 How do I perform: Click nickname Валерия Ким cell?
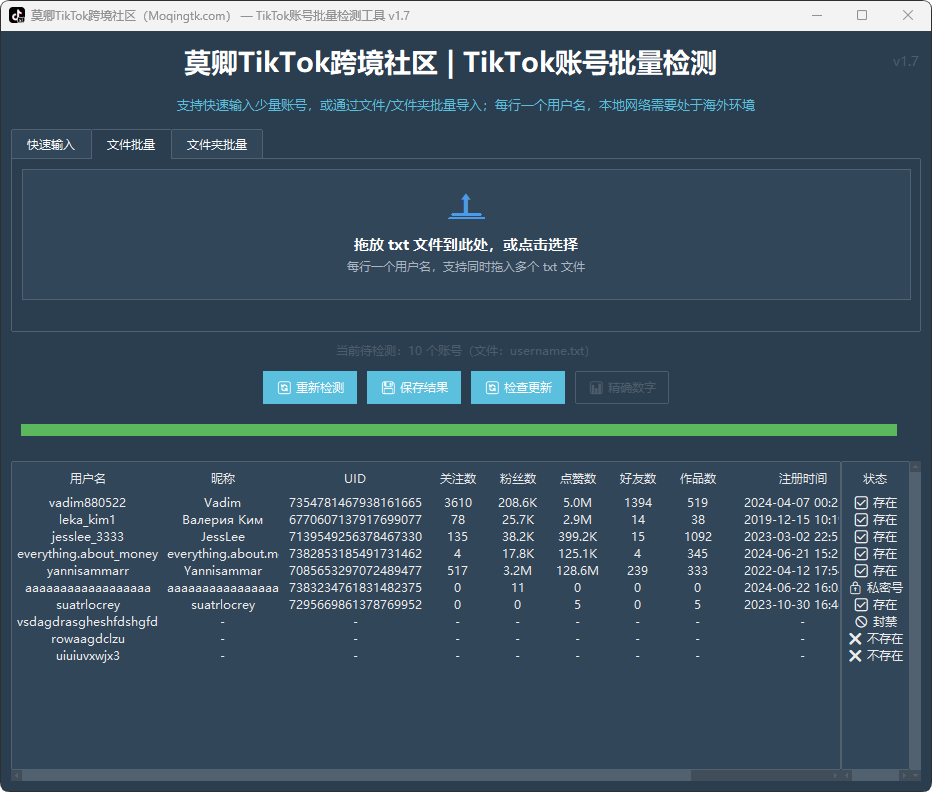(x=222, y=520)
